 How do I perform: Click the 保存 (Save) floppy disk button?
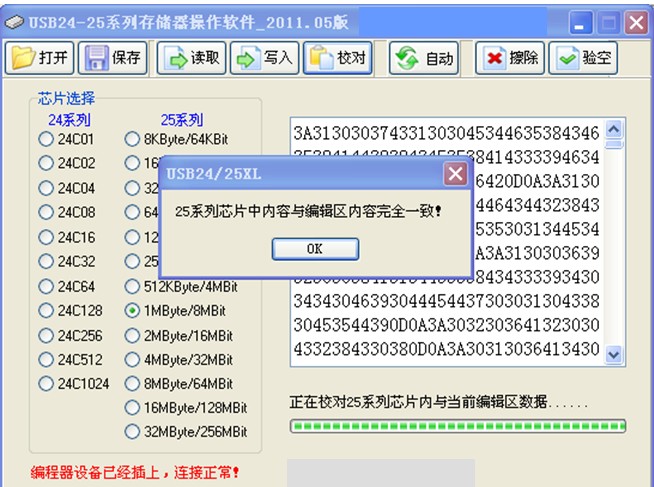click(113, 58)
